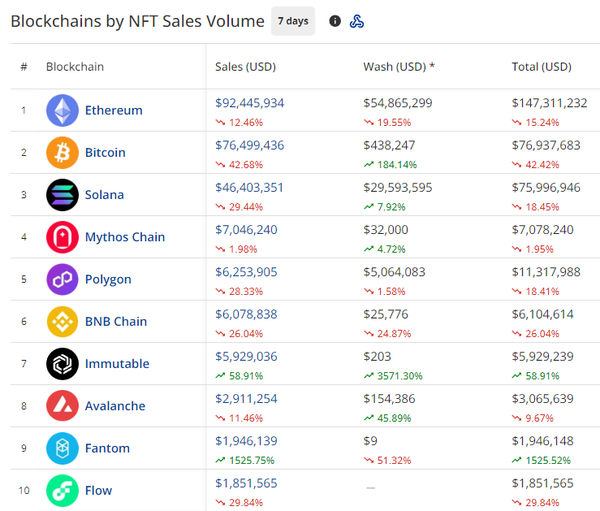Screen dimensions: 600x511
Task: Open the 7 days period selector
Action: [x=293, y=21]
